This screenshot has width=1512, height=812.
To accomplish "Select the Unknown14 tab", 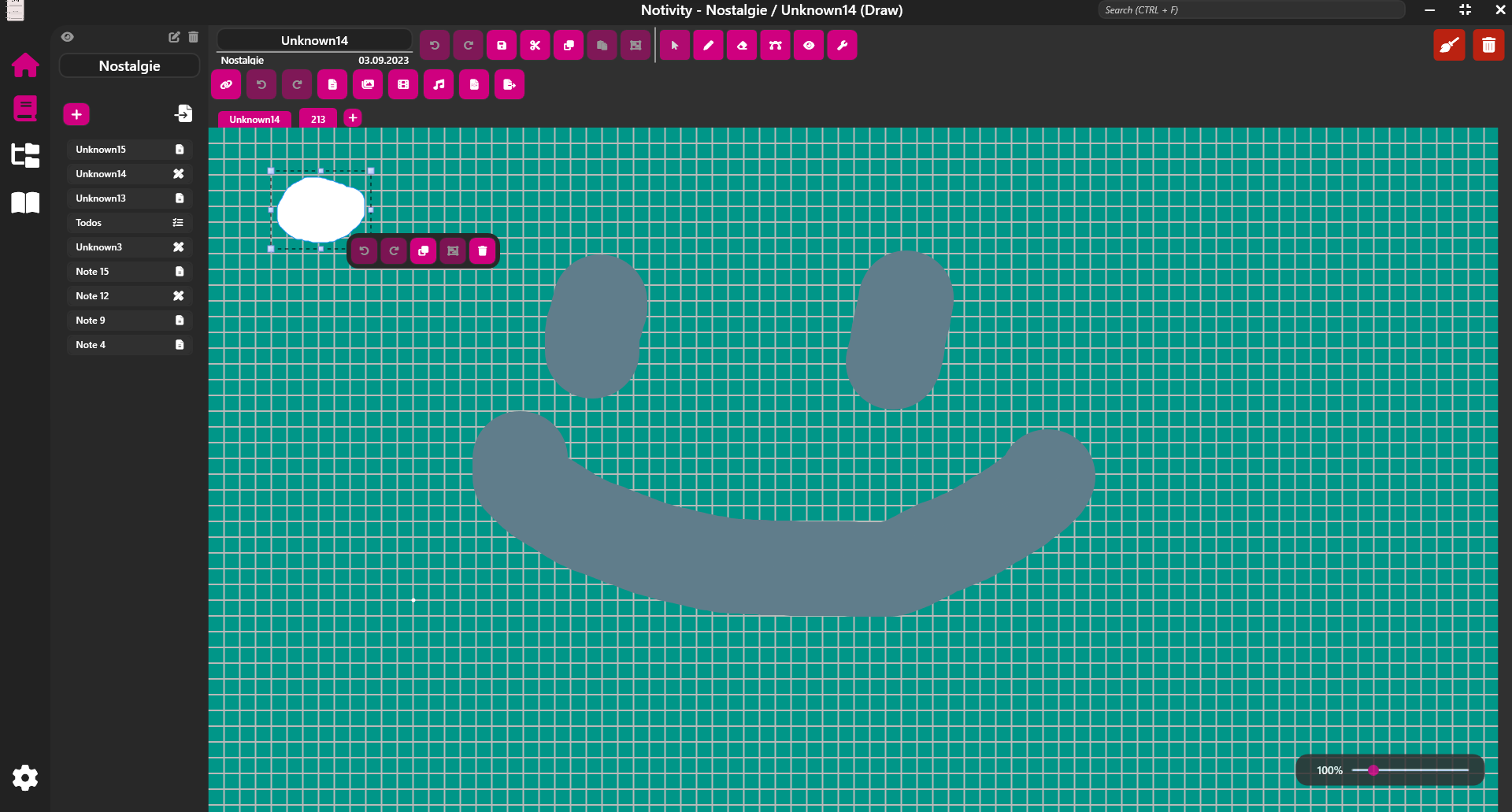I will click(254, 119).
